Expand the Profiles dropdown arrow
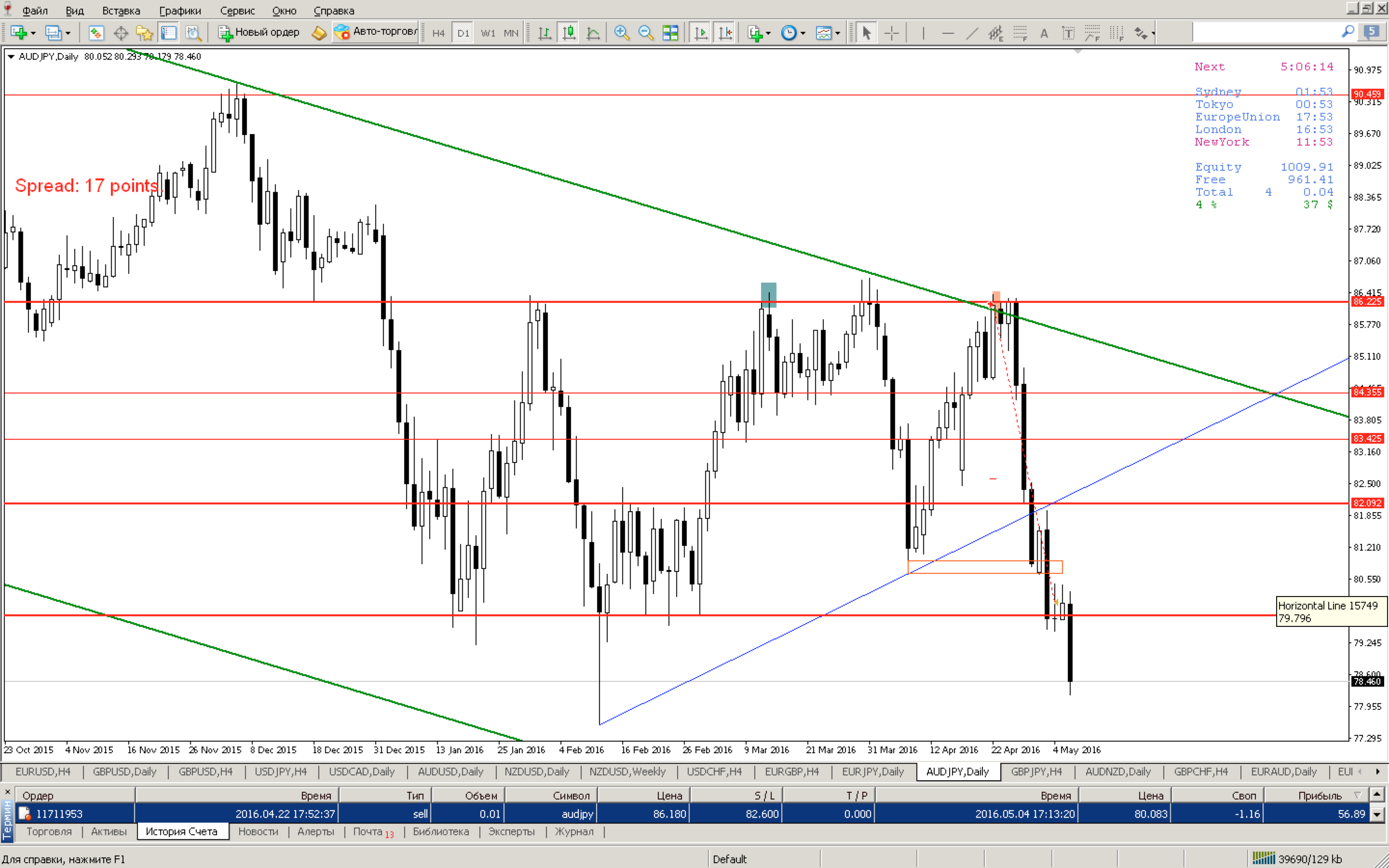1389x868 pixels. coord(68,33)
